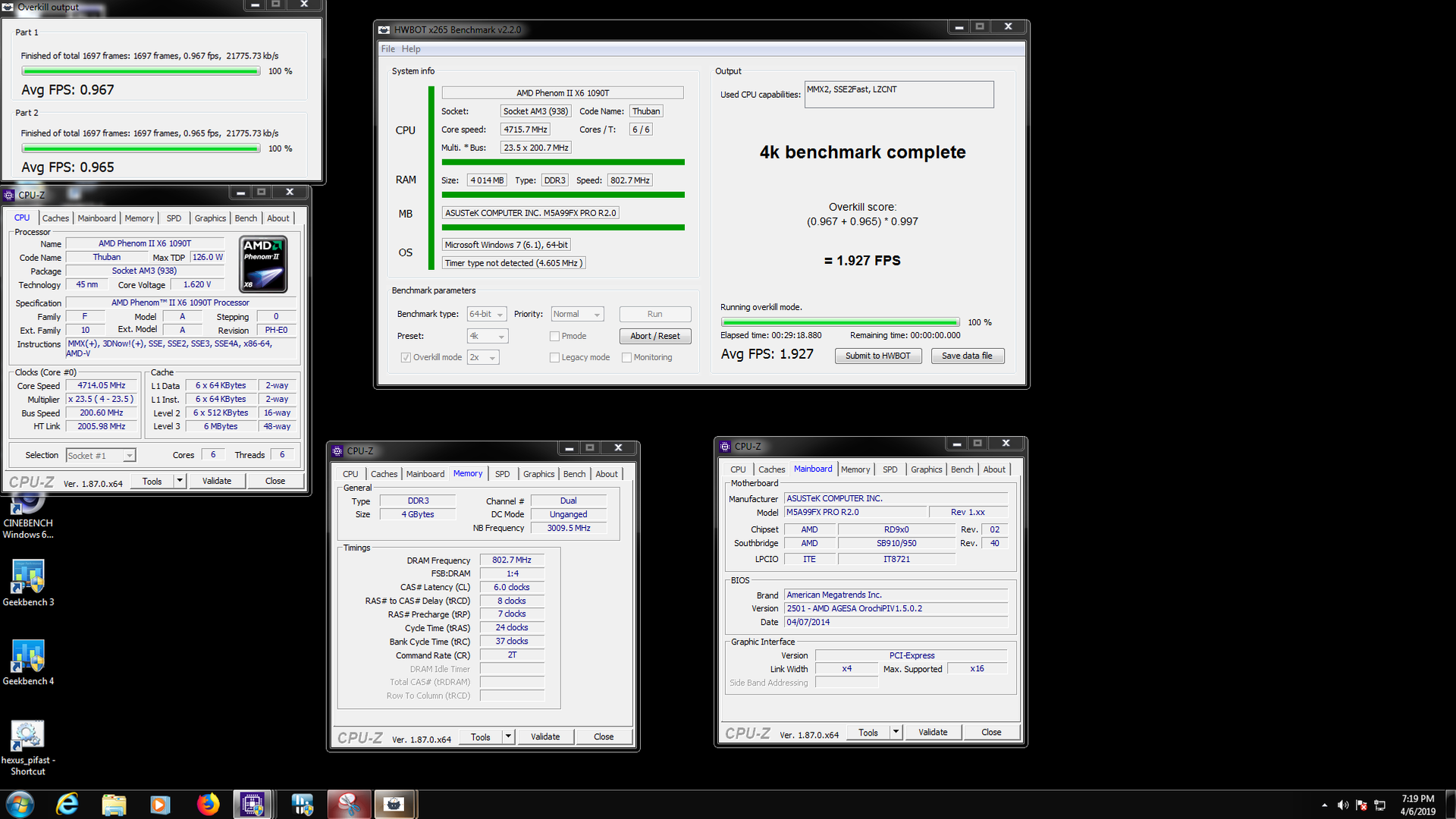Click the Run button in HWBOT
1456x819 pixels.
click(x=655, y=314)
